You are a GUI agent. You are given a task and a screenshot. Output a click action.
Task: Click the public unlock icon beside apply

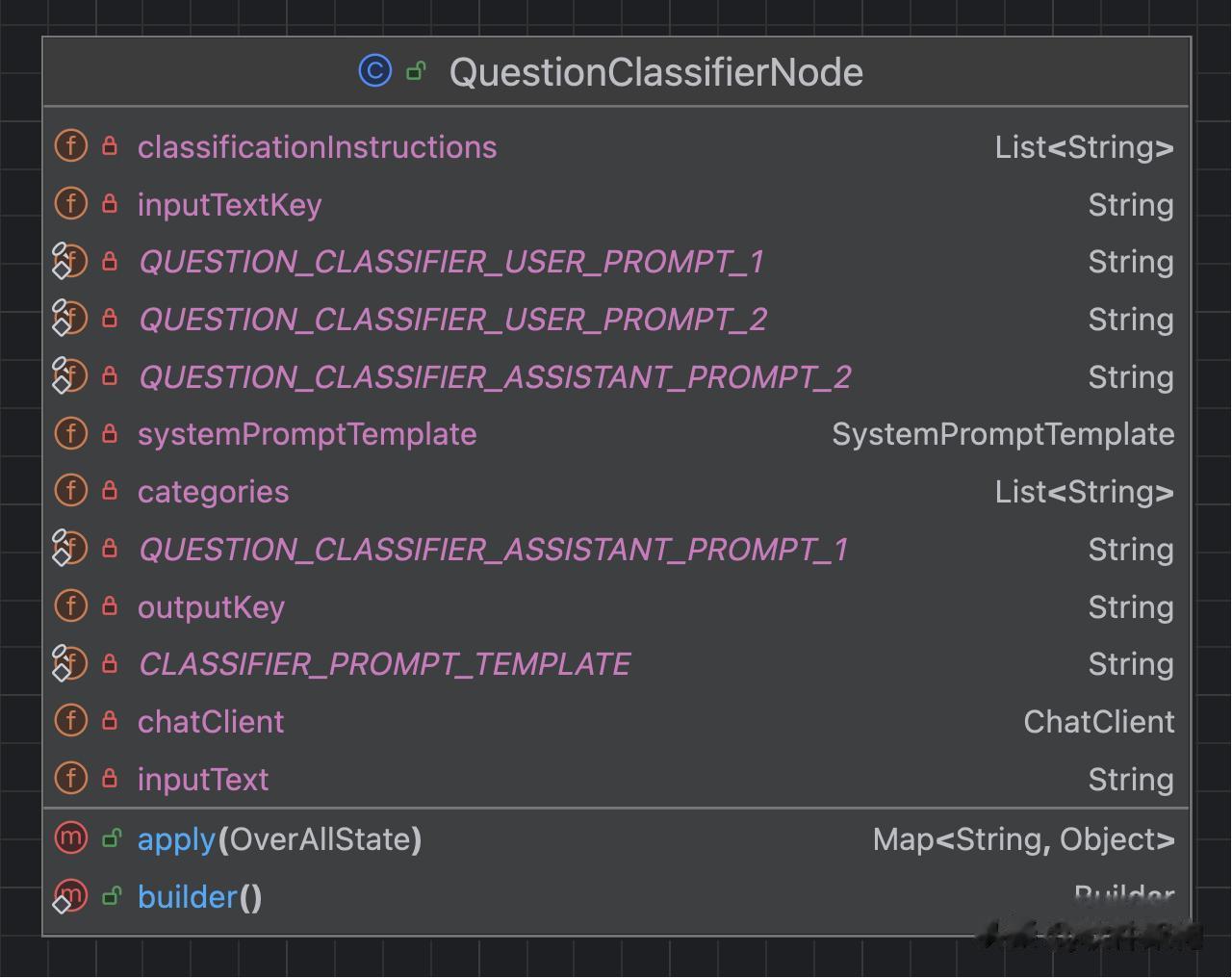pyautogui.click(x=112, y=838)
